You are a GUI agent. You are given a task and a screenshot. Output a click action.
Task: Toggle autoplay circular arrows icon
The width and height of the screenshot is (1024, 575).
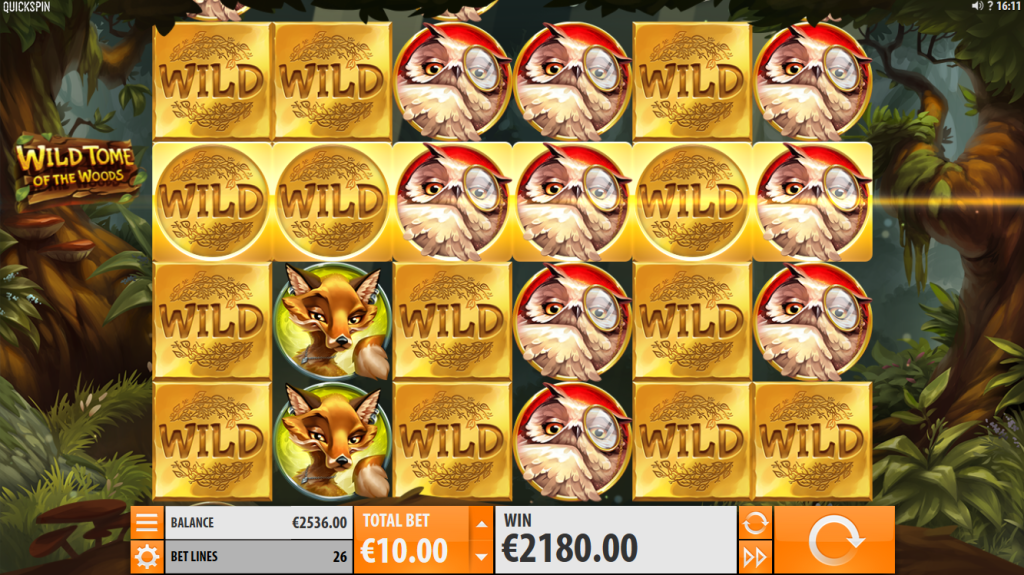(755, 522)
